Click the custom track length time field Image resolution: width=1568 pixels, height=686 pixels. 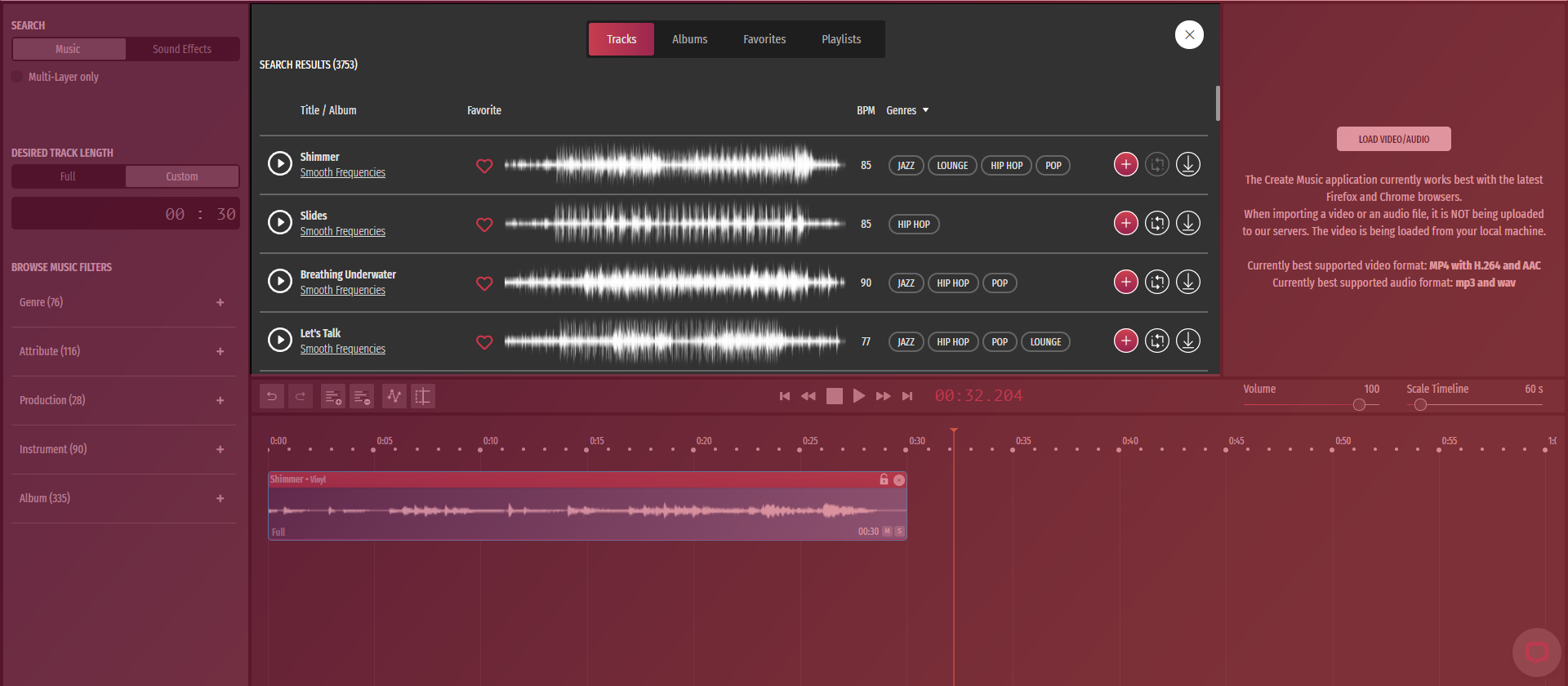click(126, 214)
